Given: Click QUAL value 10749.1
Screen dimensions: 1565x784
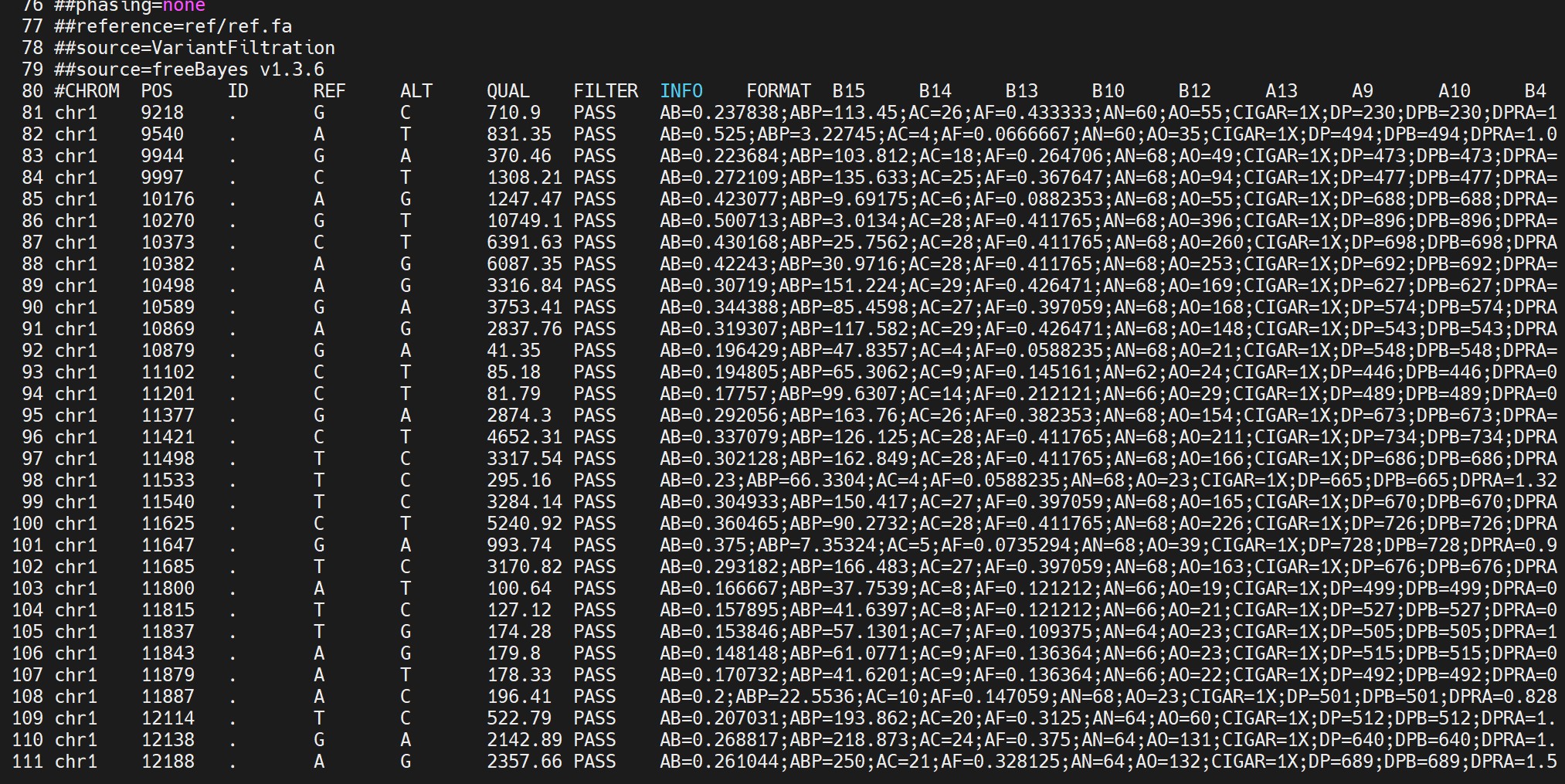Looking at the screenshot, I should pos(524,221).
